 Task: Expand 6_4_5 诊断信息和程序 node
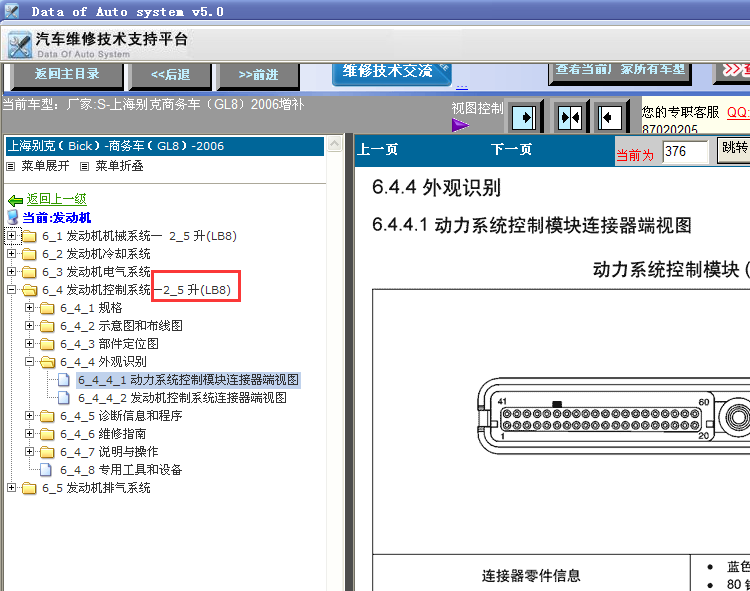(30, 416)
